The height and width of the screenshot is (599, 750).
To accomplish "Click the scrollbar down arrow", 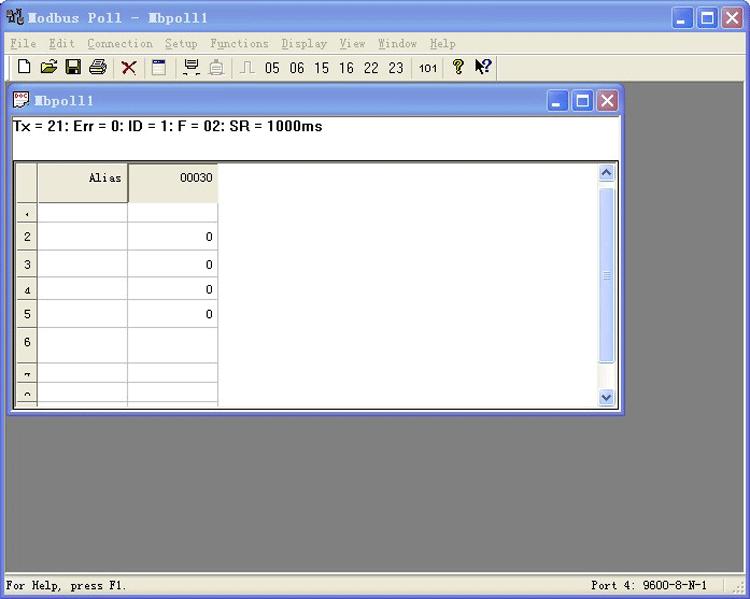I will [607, 397].
